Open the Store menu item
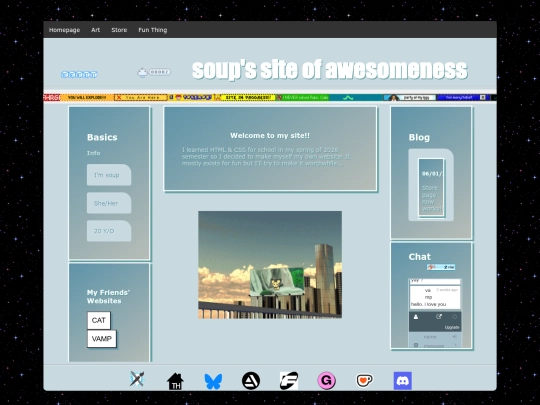 pyautogui.click(x=119, y=30)
